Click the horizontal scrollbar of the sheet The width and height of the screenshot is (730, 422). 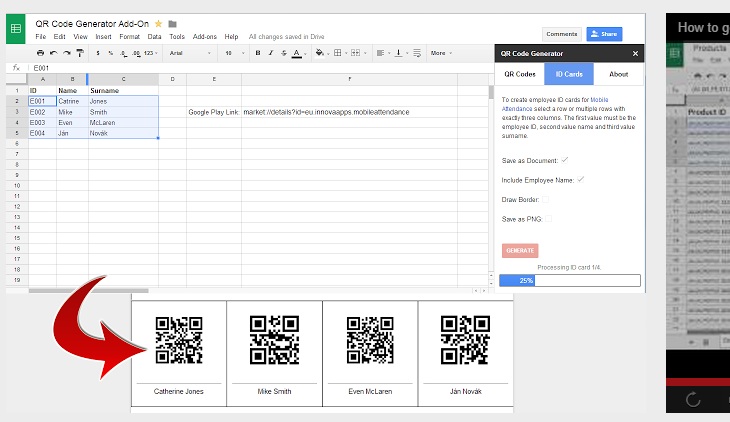(x=88, y=291)
